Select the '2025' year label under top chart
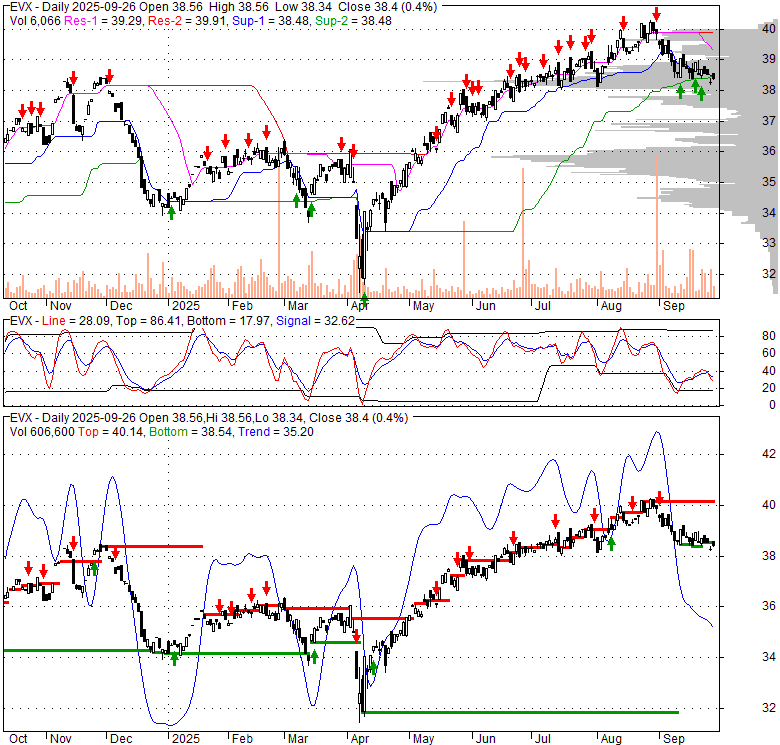 pyautogui.click(x=186, y=306)
